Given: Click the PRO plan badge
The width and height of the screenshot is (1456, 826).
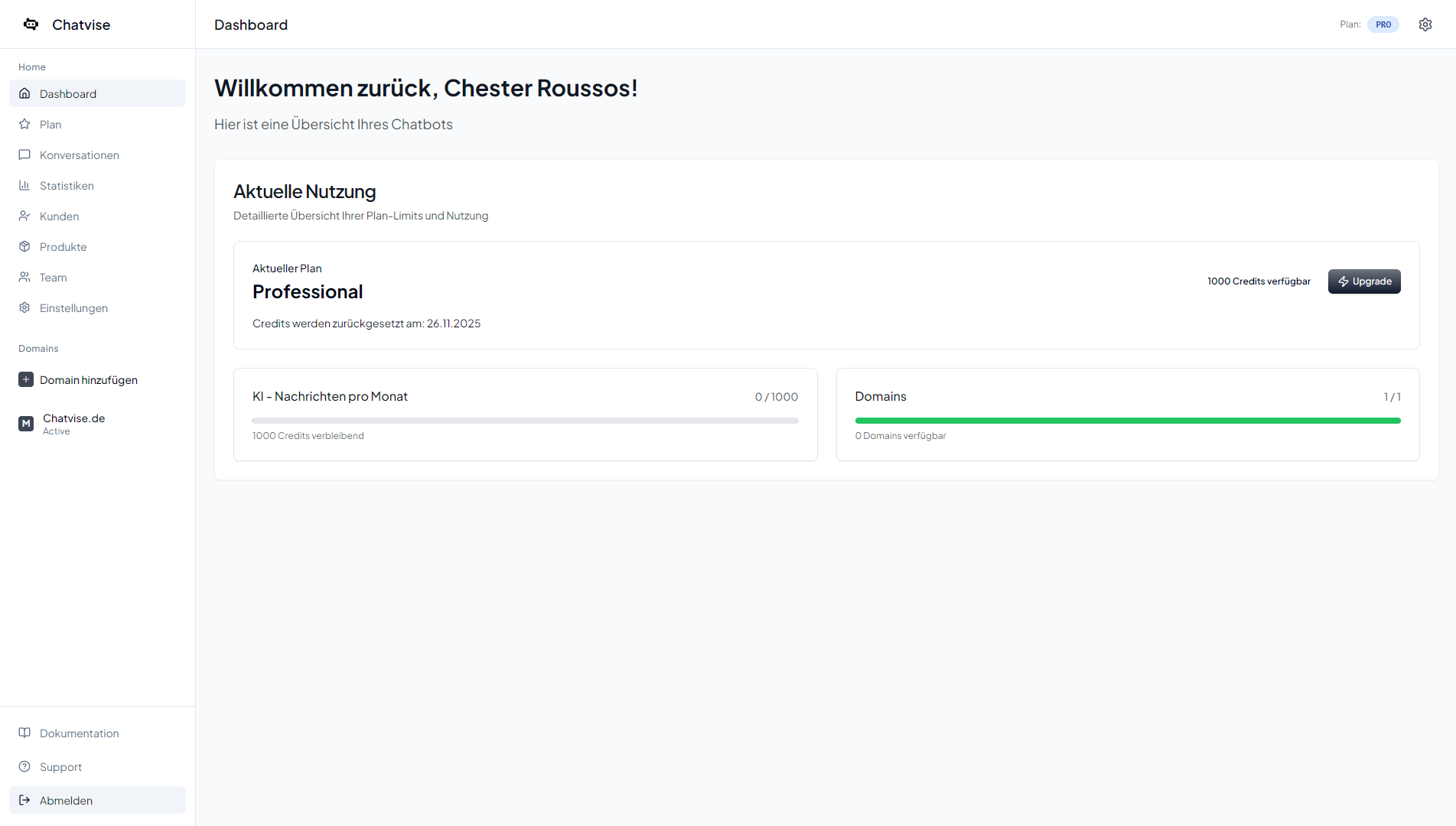Looking at the screenshot, I should [1383, 24].
